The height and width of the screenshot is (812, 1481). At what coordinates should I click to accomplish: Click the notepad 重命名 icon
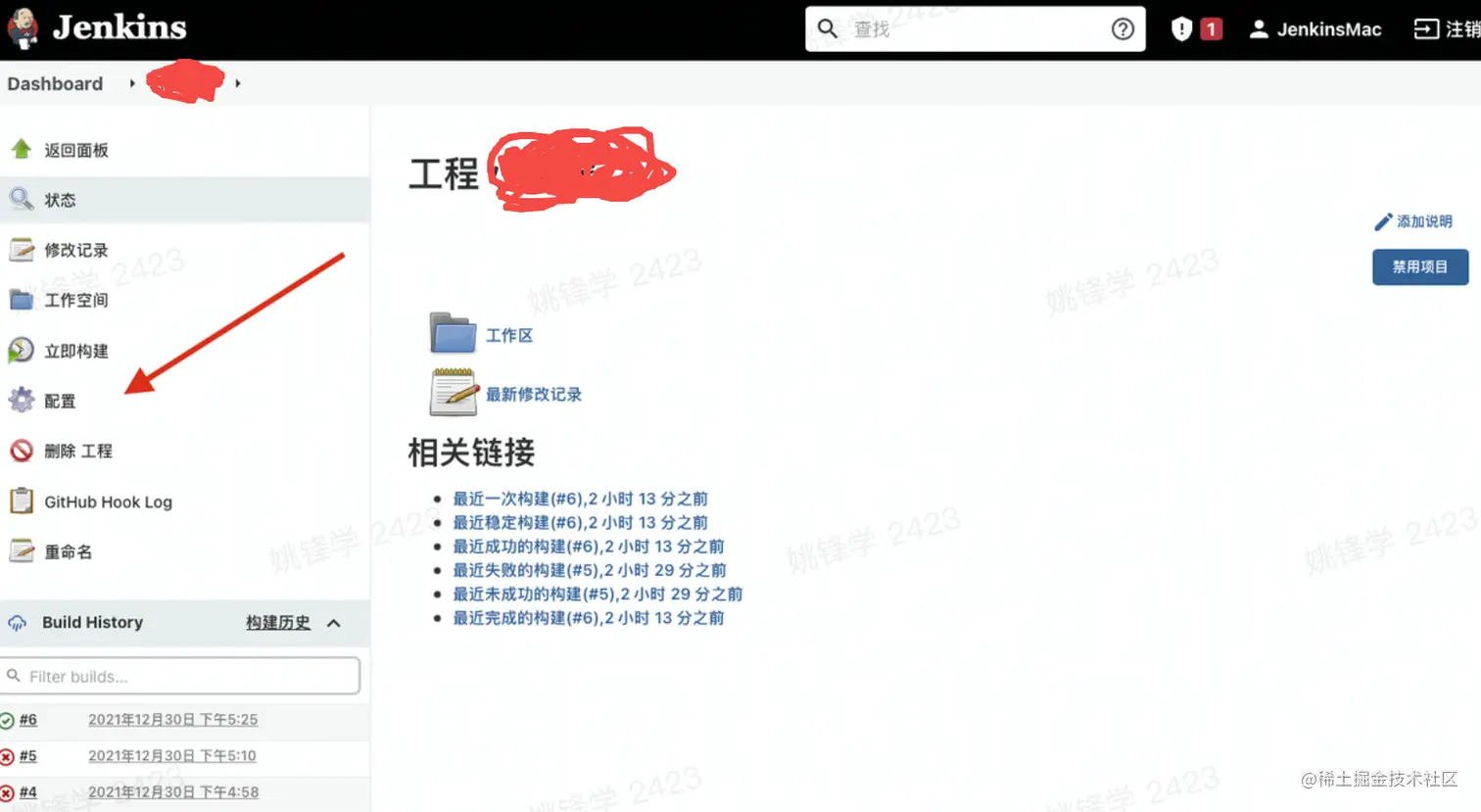(x=22, y=550)
